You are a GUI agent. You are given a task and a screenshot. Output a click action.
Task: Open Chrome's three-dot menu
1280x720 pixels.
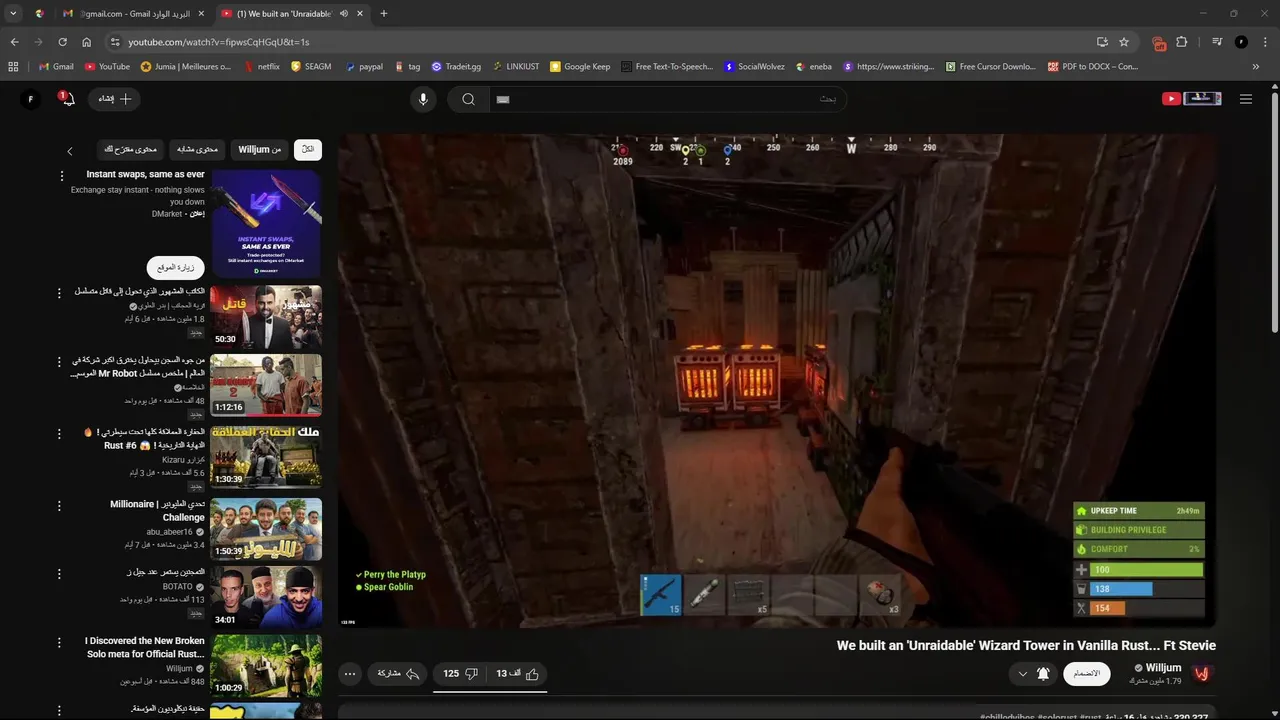click(x=1265, y=42)
